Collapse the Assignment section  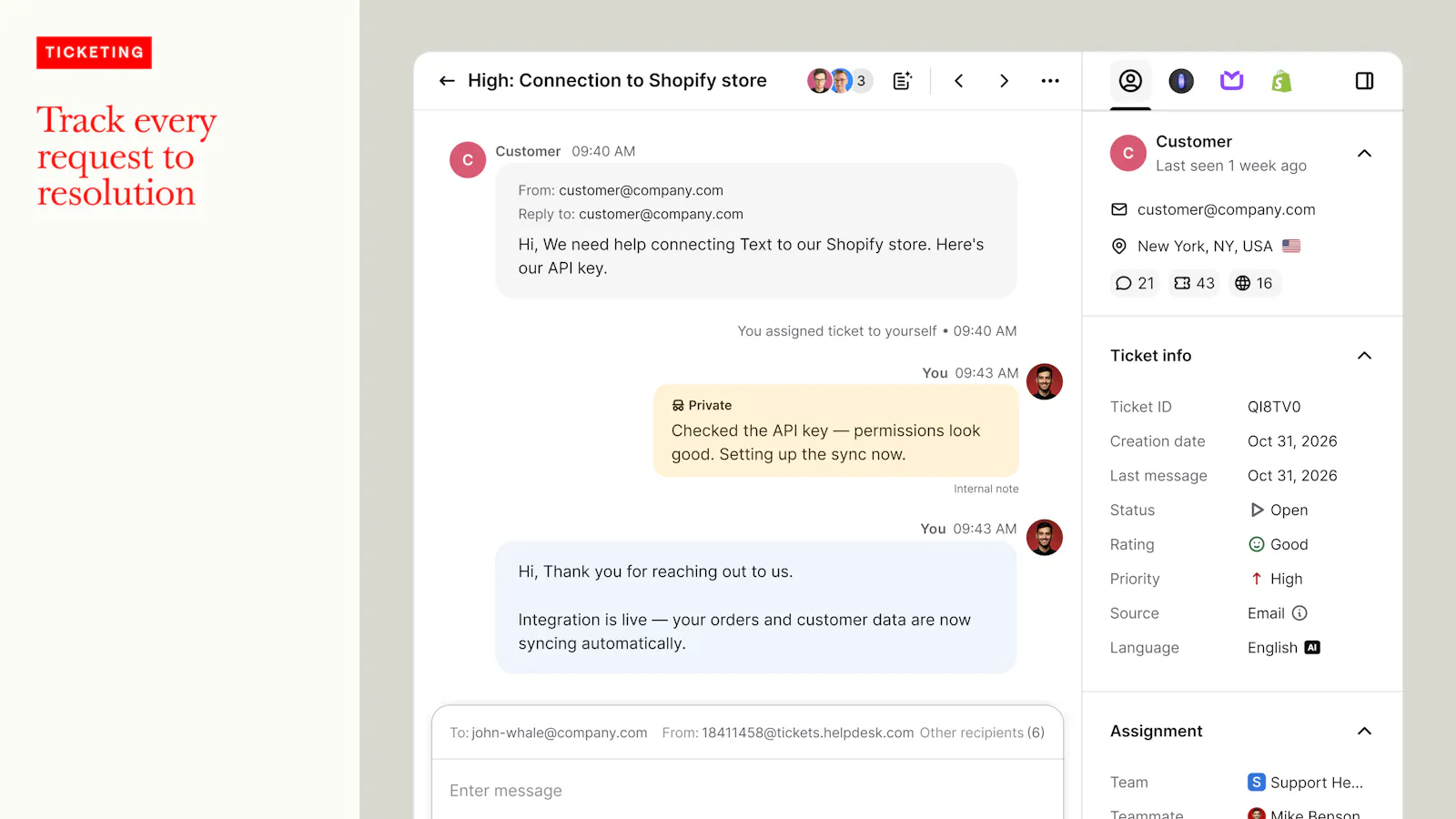pos(1364,732)
